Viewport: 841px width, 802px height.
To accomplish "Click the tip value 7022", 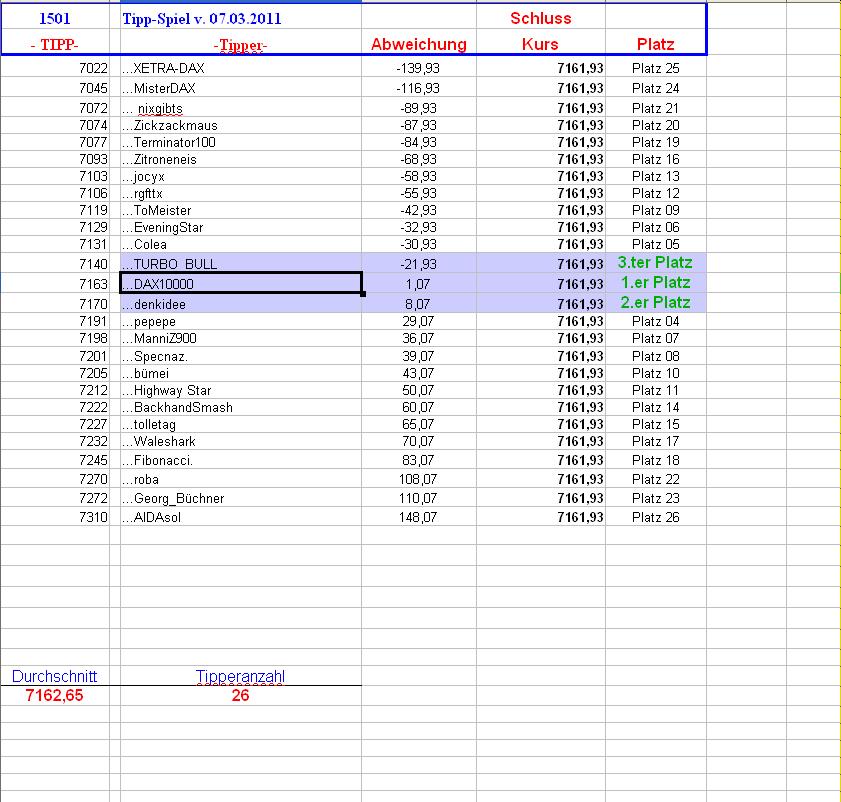I will [x=55, y=68].
